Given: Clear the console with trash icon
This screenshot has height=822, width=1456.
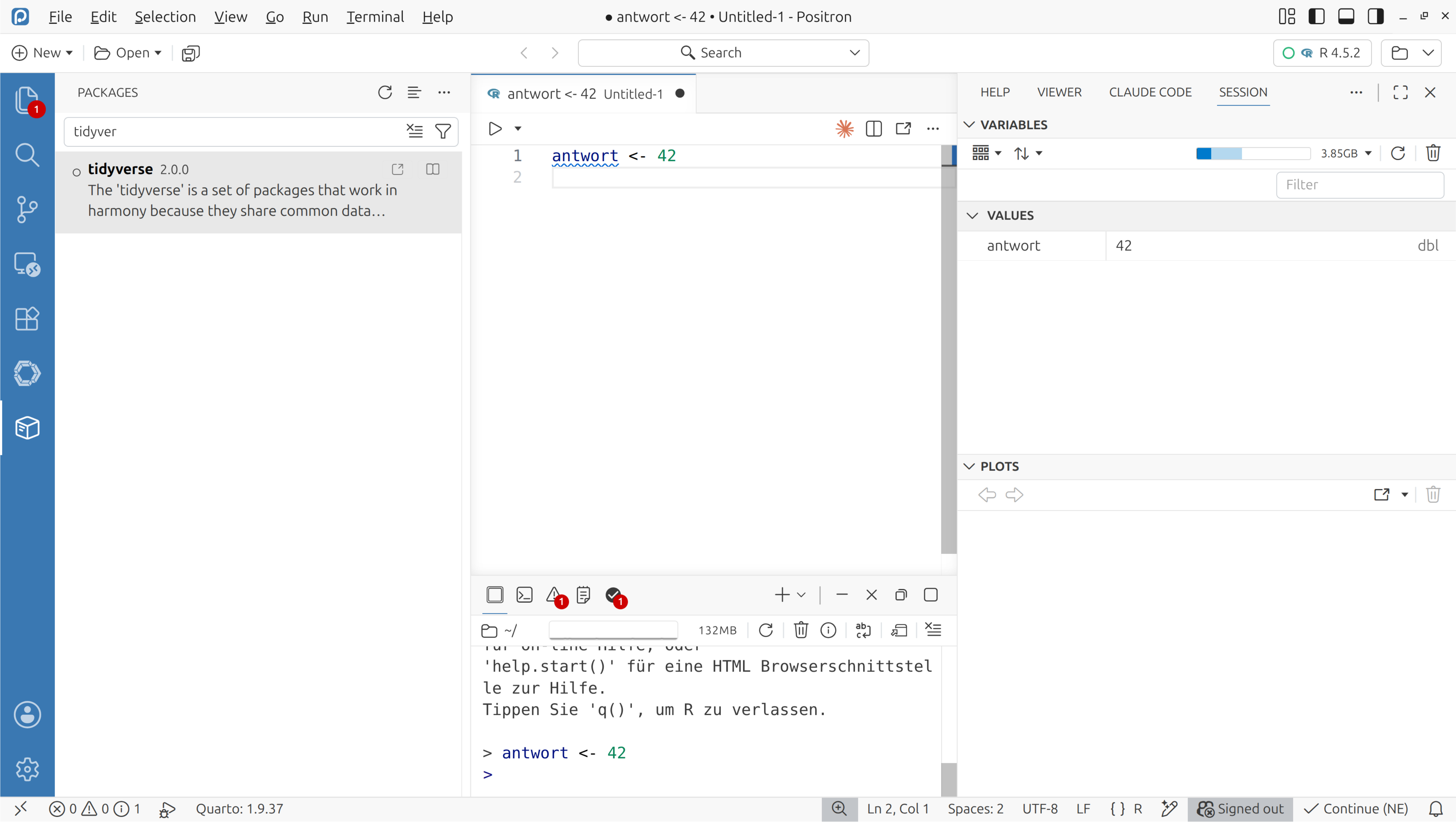Looking at the screenshot, I should 801,630.
